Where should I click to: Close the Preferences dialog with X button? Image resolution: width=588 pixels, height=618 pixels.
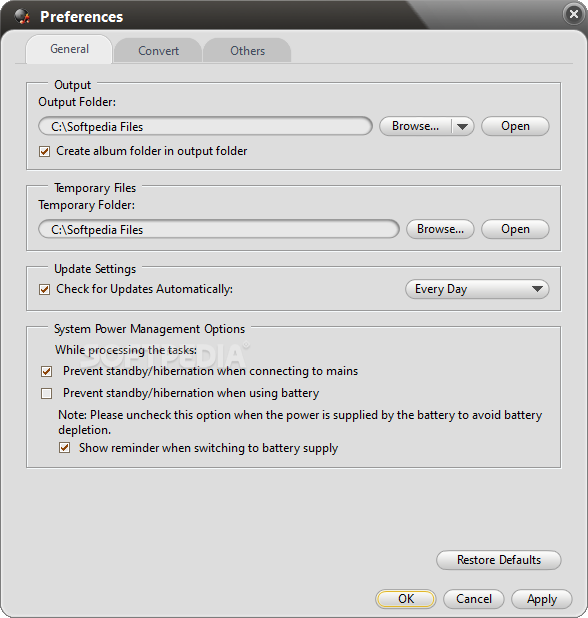(x=574, y=14)
